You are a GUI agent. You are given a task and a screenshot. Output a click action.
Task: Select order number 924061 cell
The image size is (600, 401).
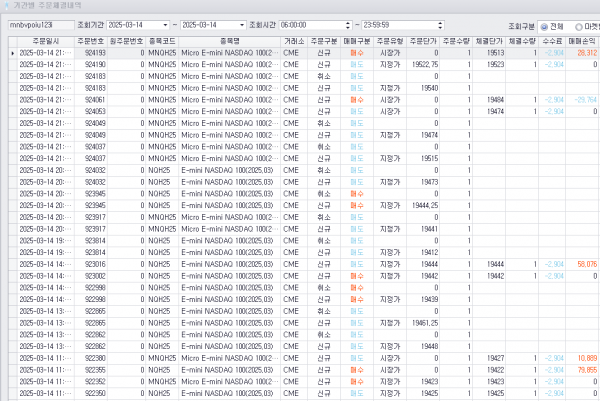(x=91, y=100)
